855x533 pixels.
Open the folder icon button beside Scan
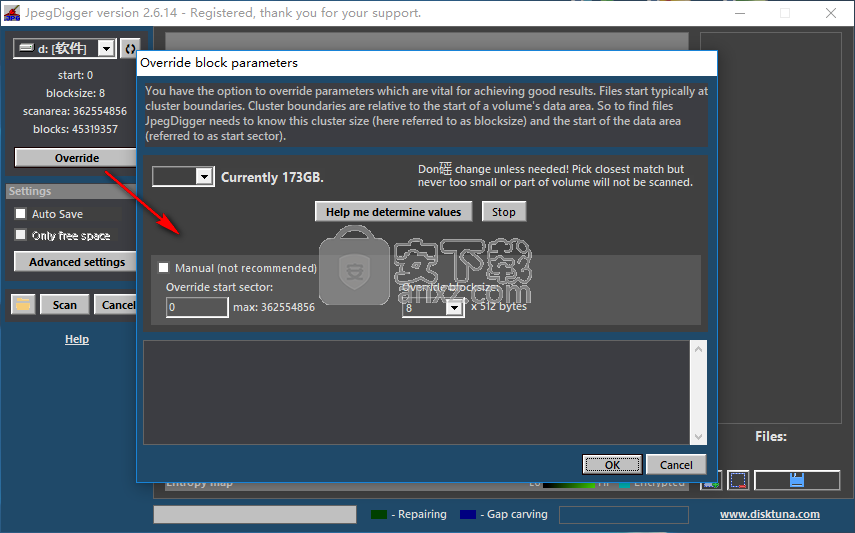[x=23, y=304]
